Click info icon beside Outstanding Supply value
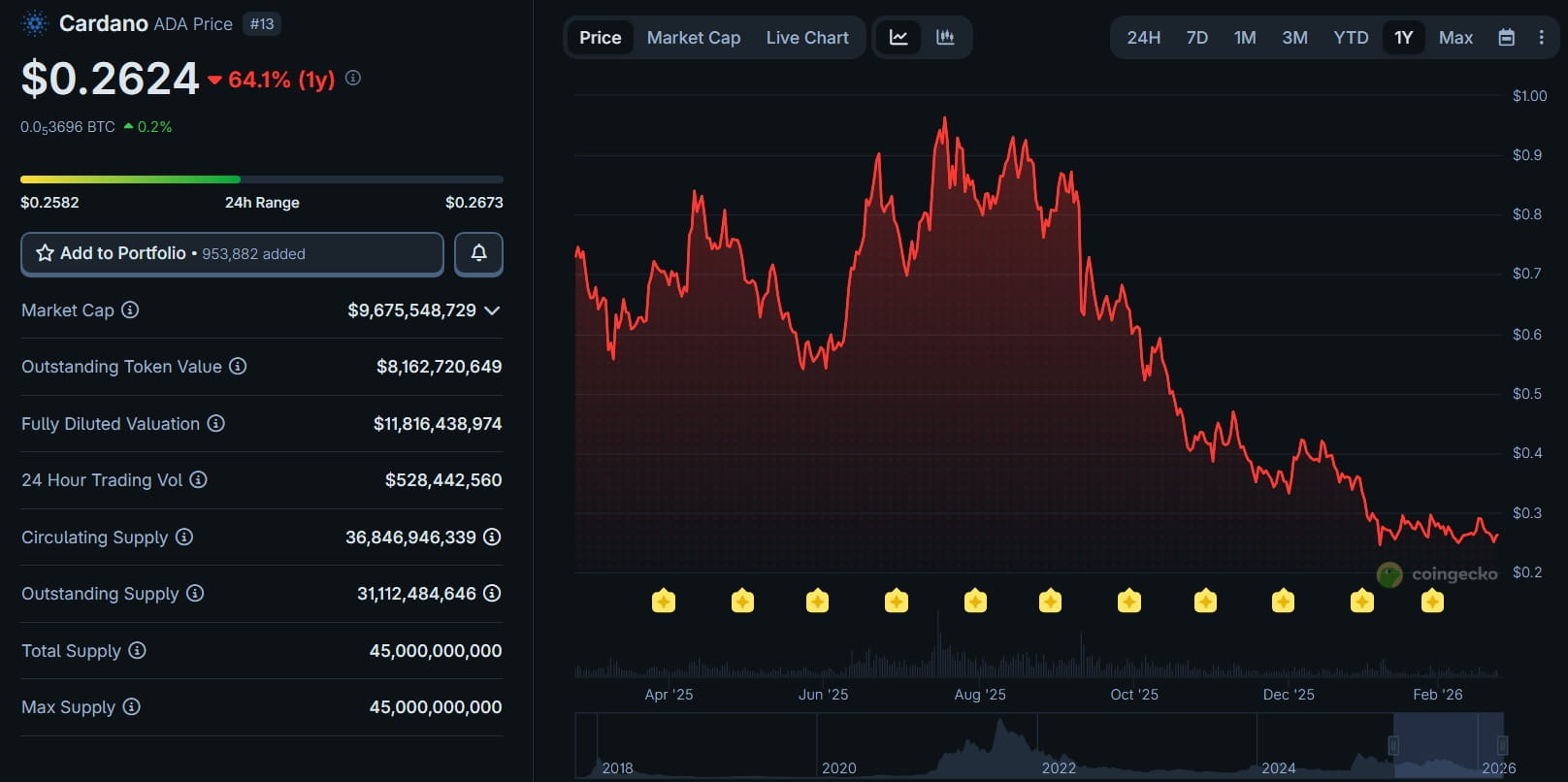The height and width of the screenshot is (782, 1568). pos(492,593)
